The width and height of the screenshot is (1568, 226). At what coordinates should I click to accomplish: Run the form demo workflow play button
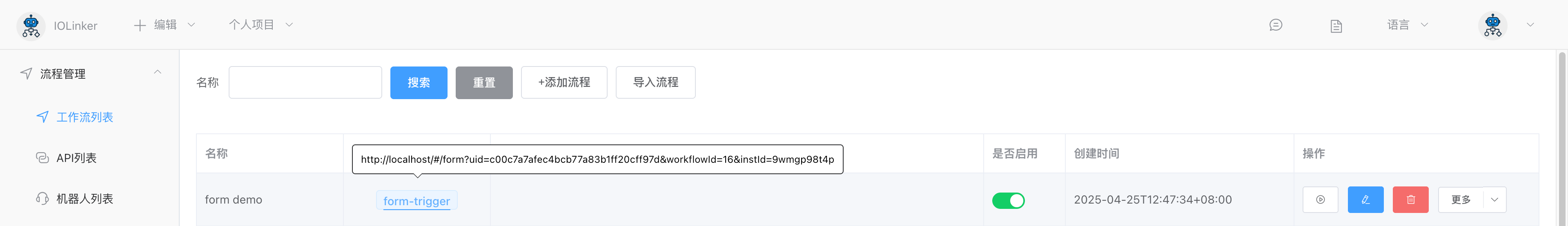tap(1320, 200)
